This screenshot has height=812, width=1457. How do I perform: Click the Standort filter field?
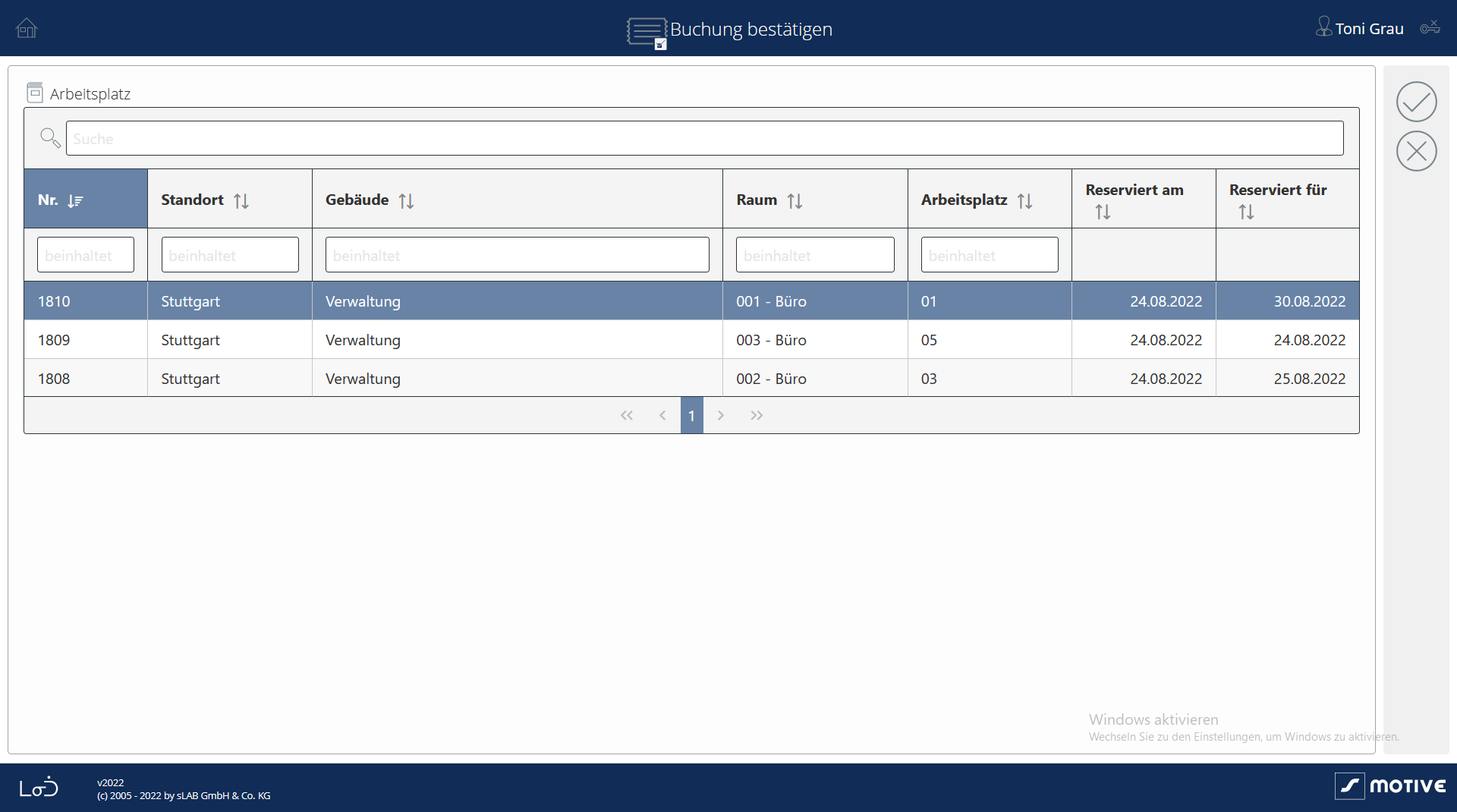tap(230, 255)
